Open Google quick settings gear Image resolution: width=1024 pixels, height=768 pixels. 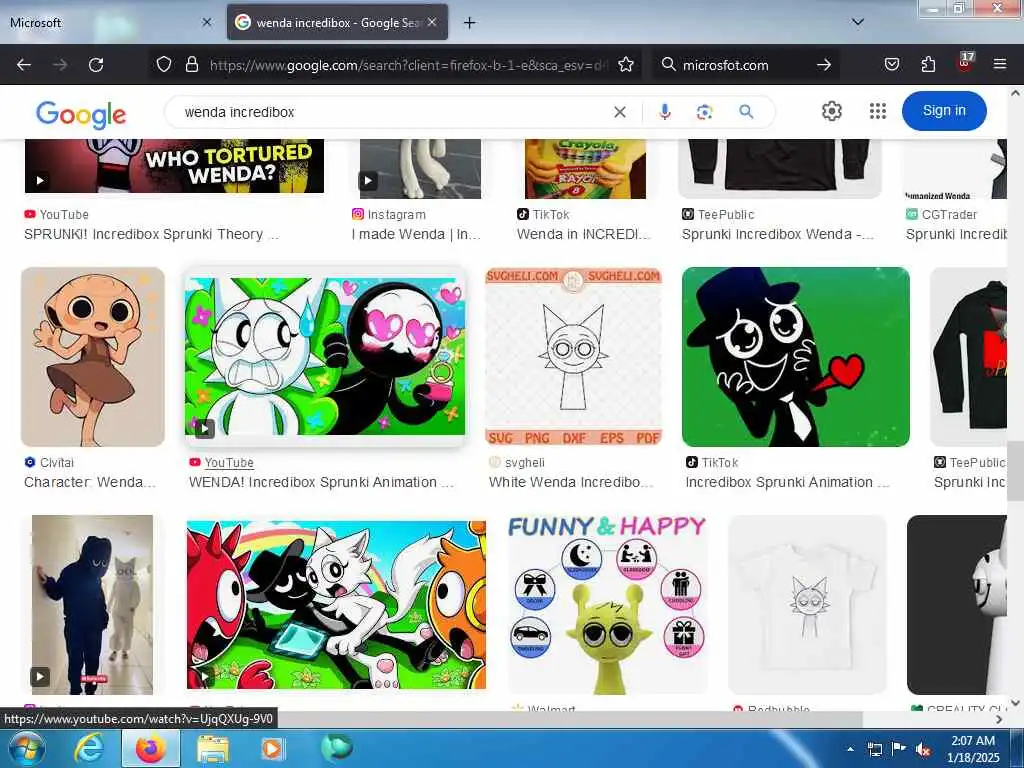click(831, 111)
